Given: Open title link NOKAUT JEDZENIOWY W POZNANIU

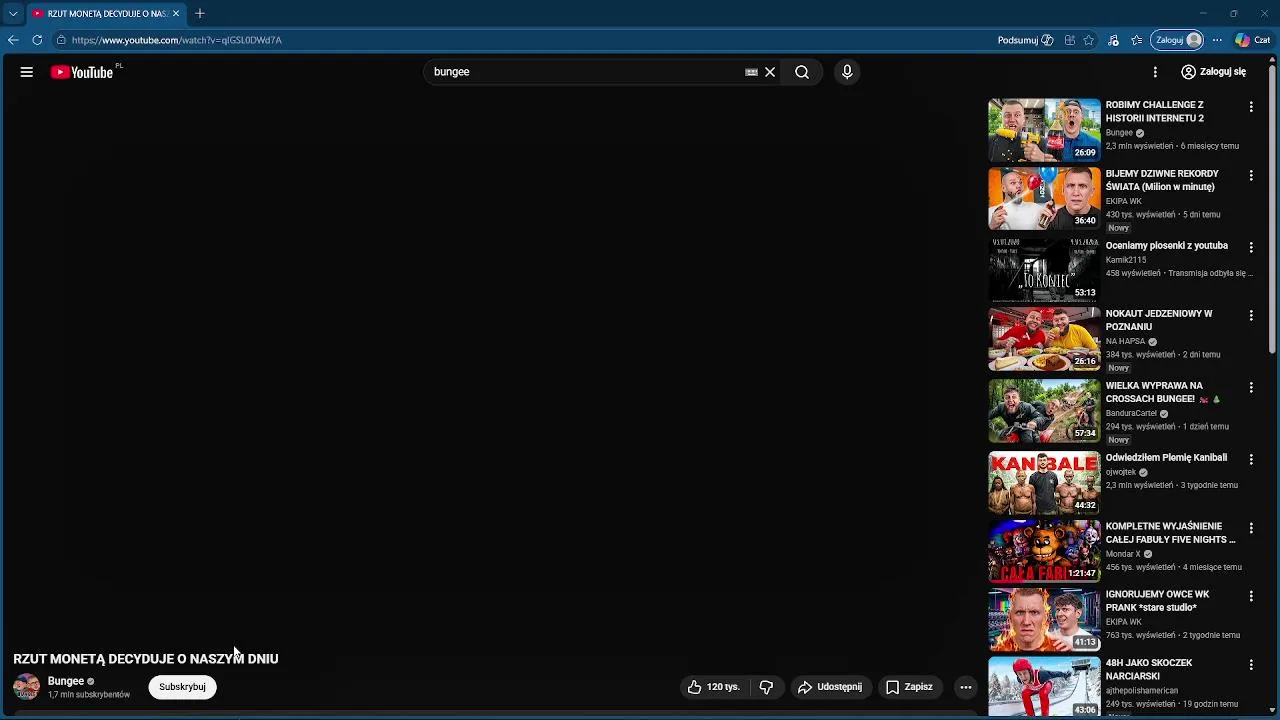Looking at the screenshot, I should [1158, 320].
